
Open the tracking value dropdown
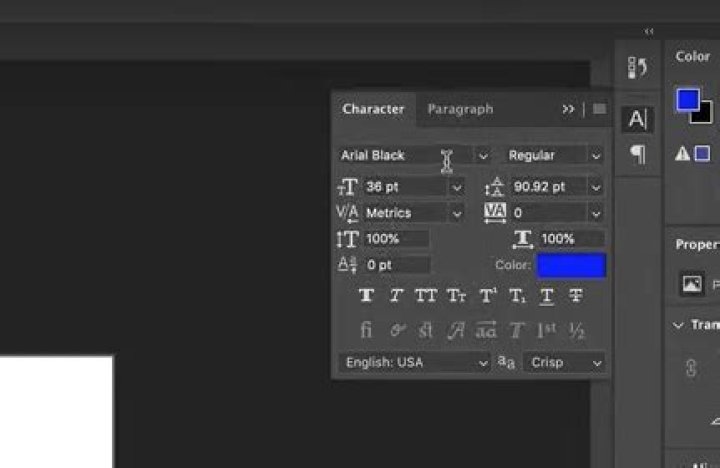(596, 214)
